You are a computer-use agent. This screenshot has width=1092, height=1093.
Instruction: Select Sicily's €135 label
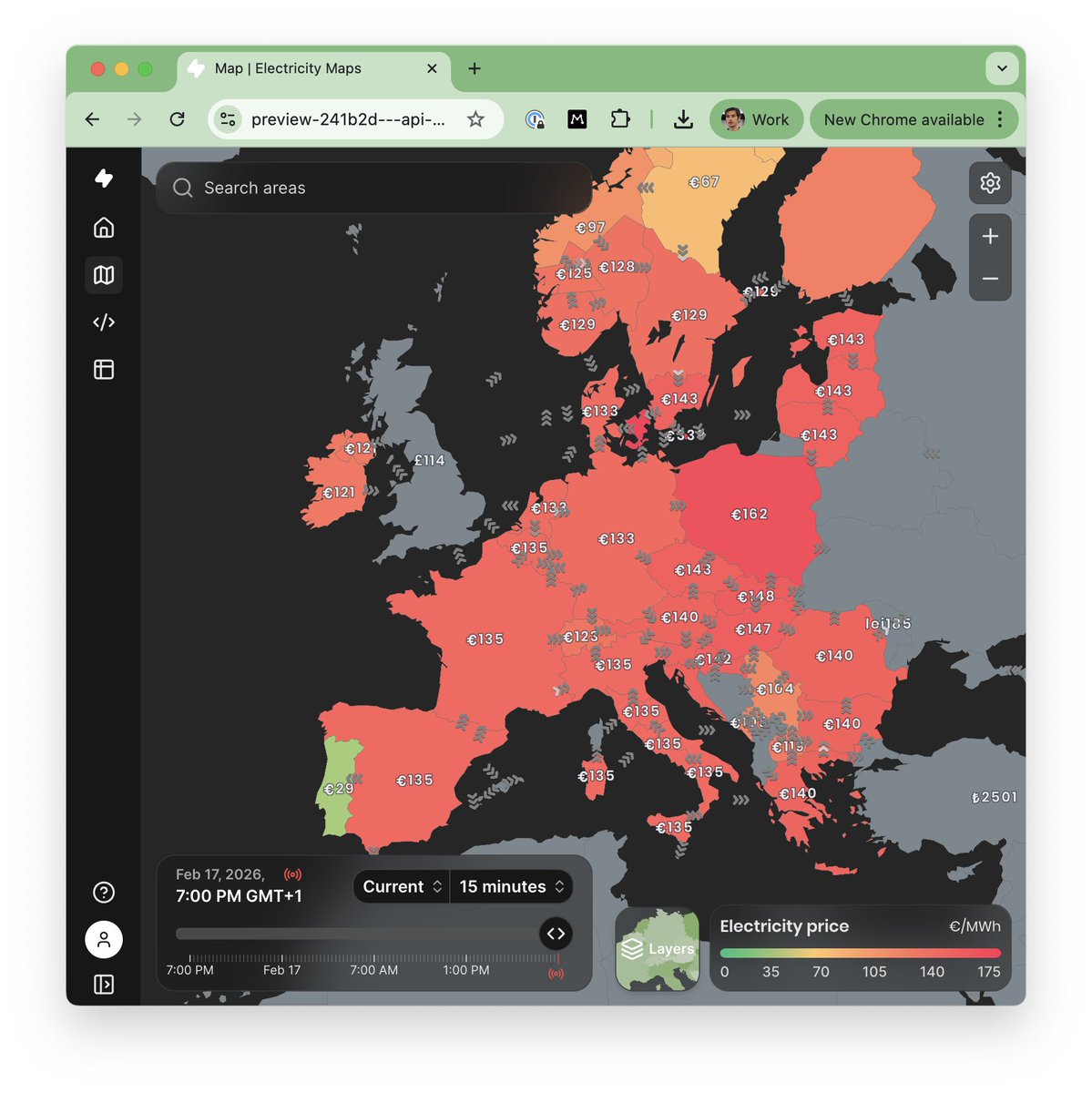(673, 828)
